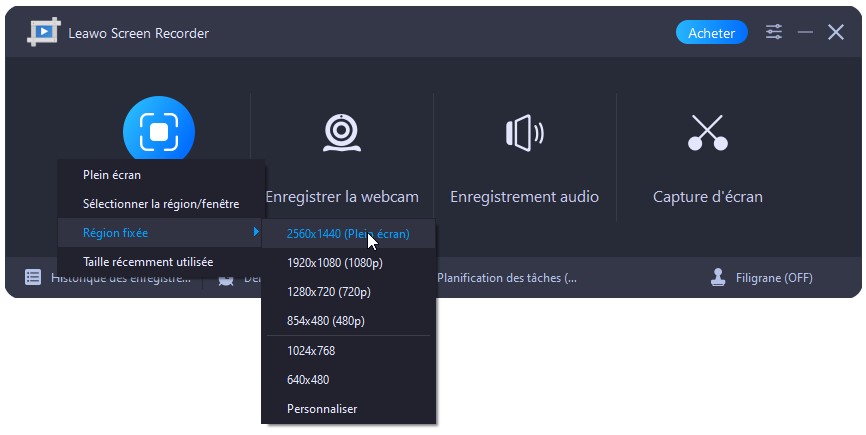Click the audio recording speaker icon

point(524,132)
